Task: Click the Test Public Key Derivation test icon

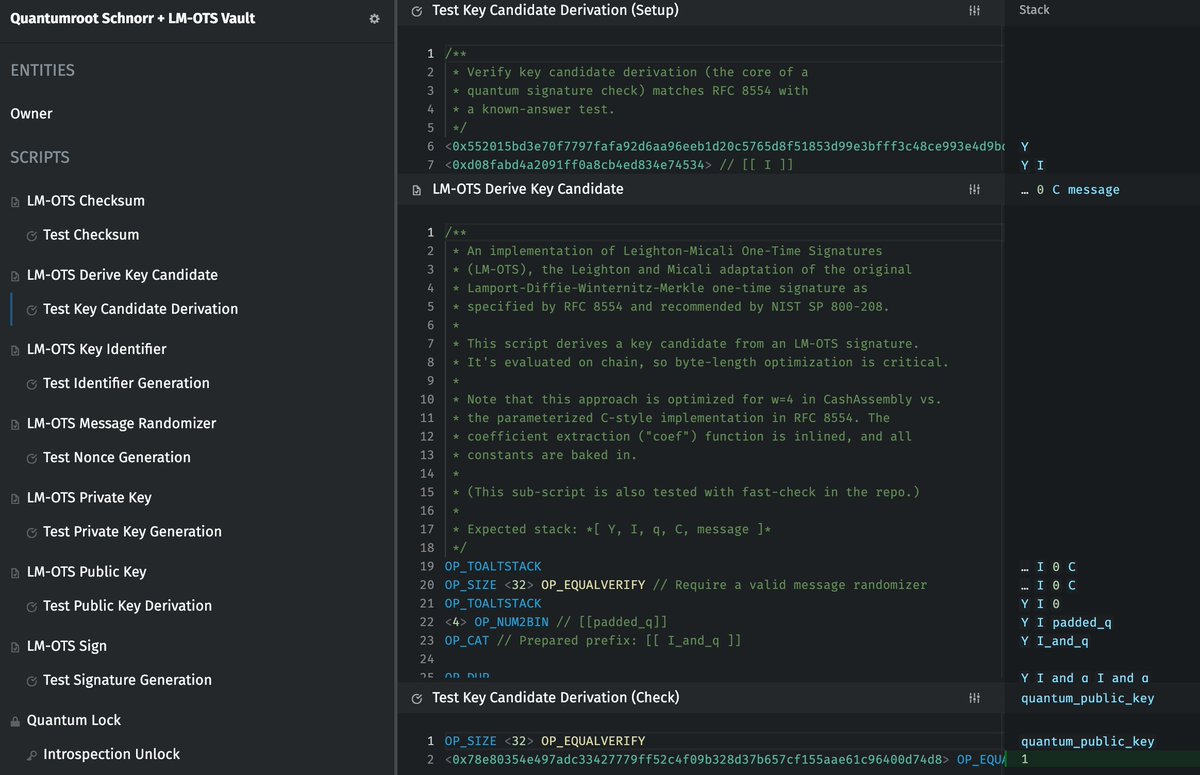Action: (32, 606)
